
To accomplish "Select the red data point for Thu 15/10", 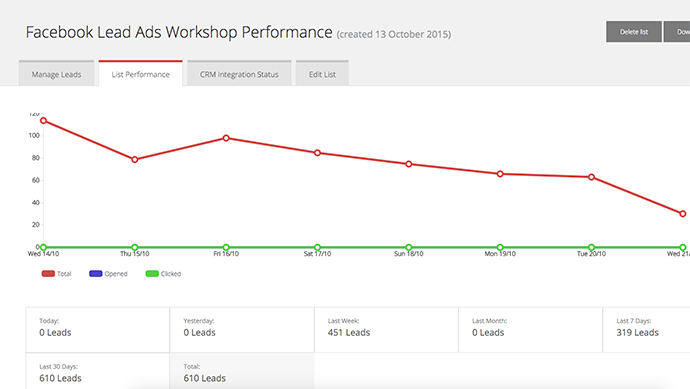I will [135, 159].
